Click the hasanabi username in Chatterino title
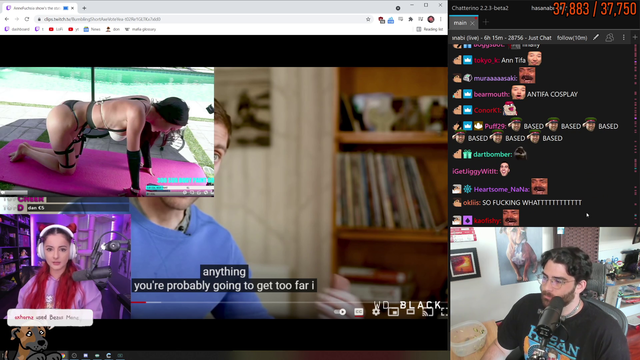This screenshot has height=360, width=640. pos(542,8)
